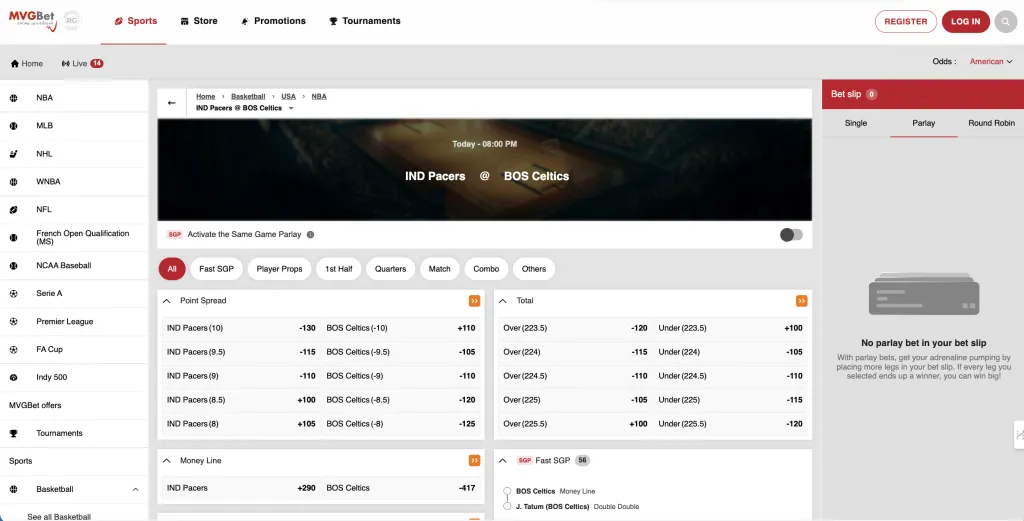
Task: Switch to the Single bet slip tab
Action: coord(856,123)
